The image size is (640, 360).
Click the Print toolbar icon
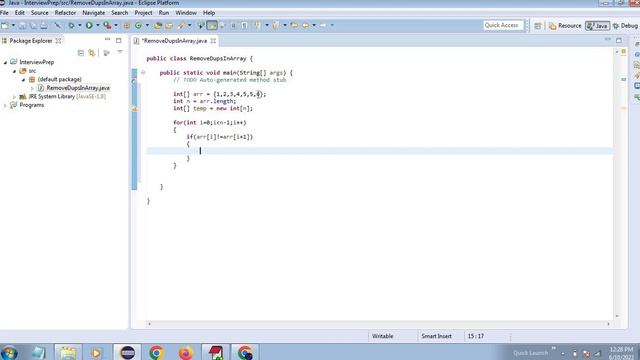click(x=44, y=25)
